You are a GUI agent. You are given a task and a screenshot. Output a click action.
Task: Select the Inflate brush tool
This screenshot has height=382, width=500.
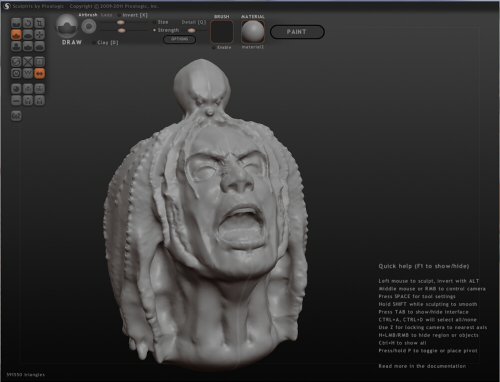[x=16, y=46]
